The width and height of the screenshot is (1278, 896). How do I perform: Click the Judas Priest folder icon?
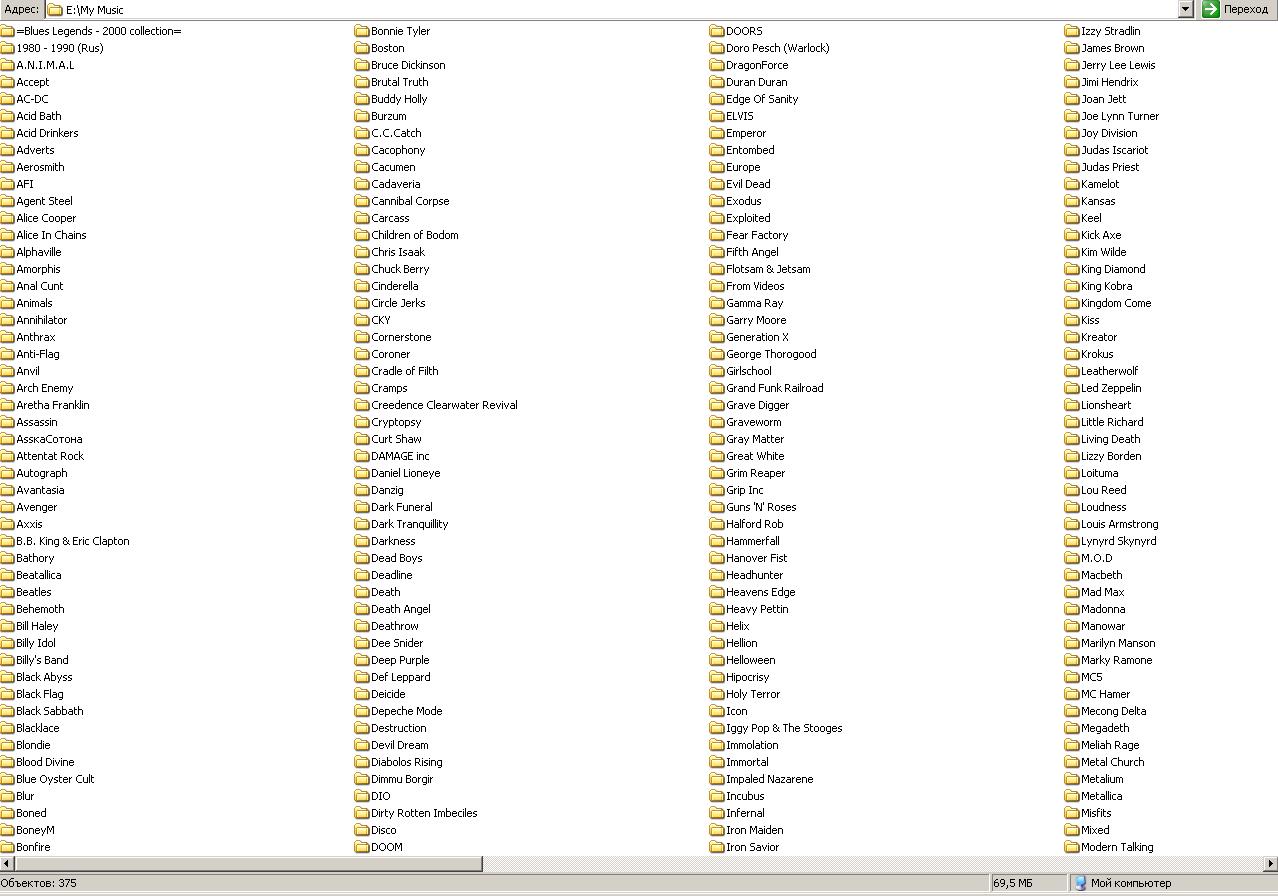(1072, 167)
